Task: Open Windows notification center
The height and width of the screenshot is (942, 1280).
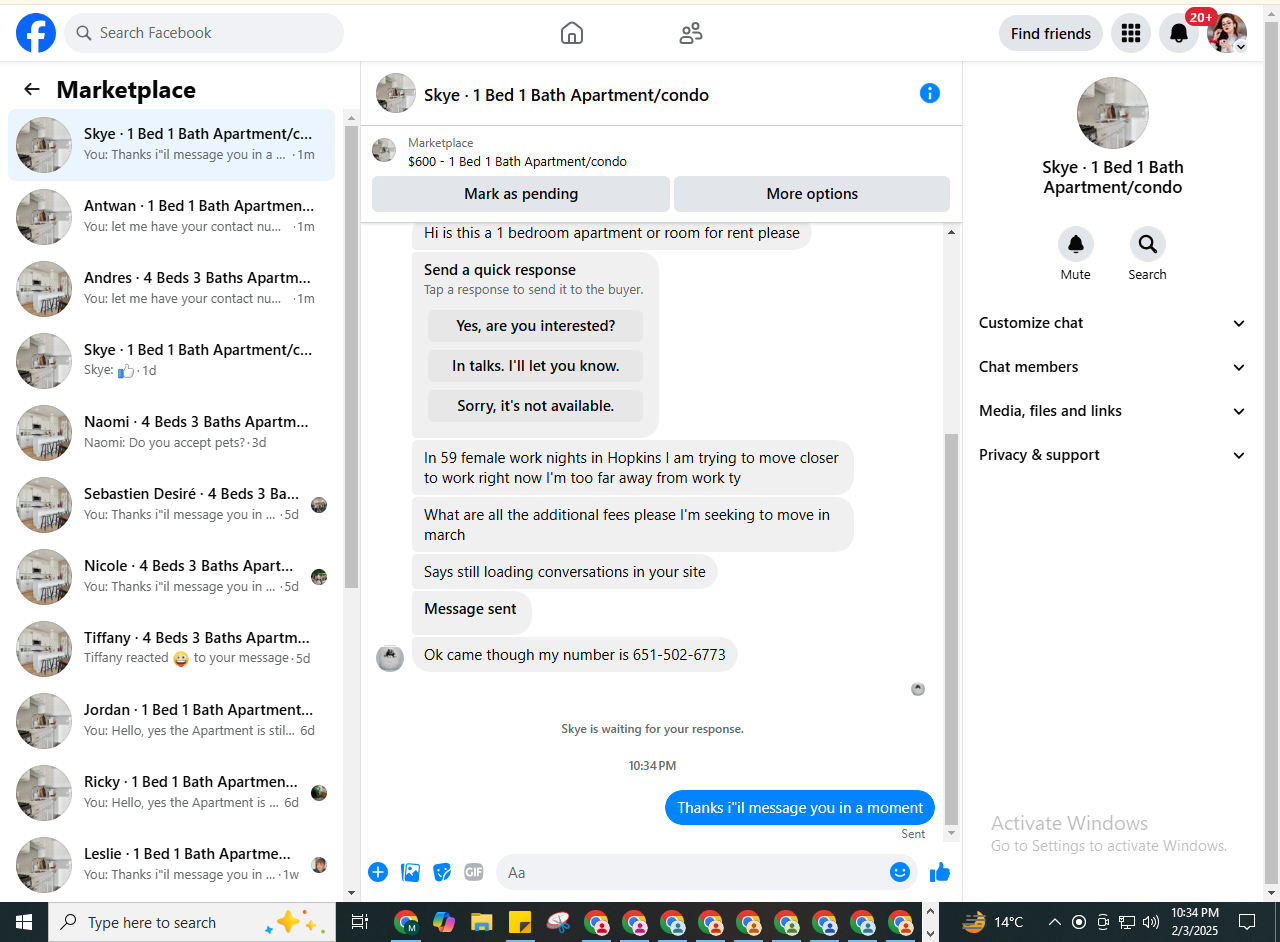Action: [x=1247, y=922]
